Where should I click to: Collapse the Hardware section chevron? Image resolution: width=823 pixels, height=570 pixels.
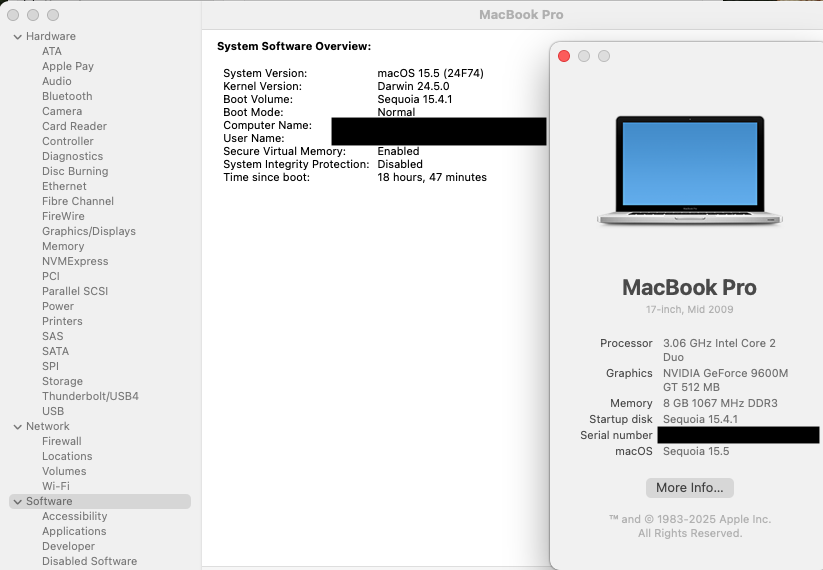pyautogui.click(x=17, y=37)
